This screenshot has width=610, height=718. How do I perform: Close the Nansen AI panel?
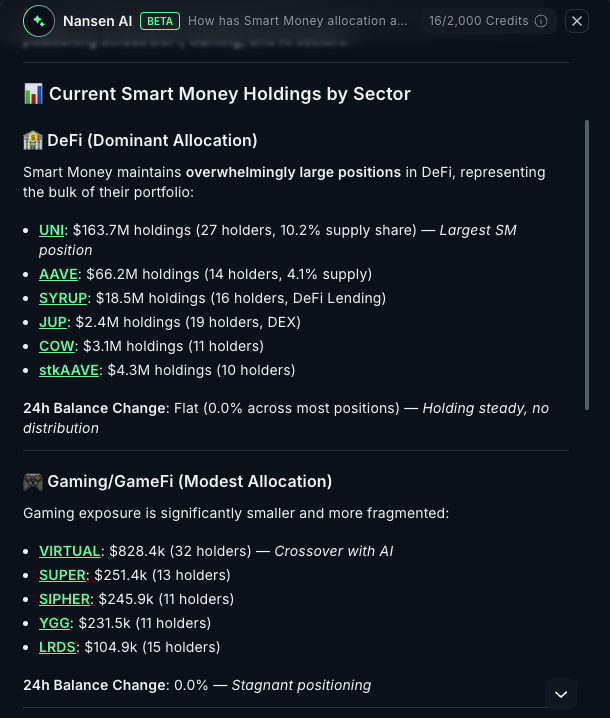(577, 21)
